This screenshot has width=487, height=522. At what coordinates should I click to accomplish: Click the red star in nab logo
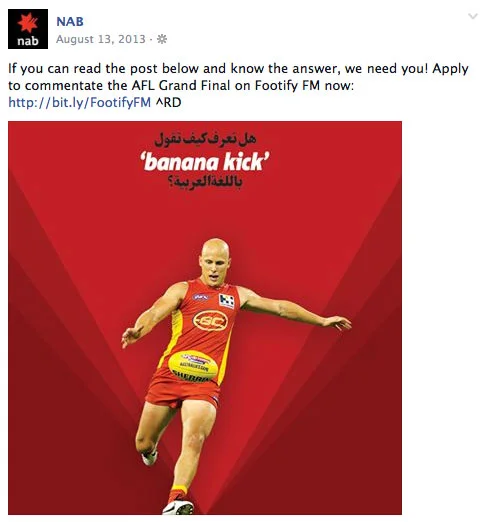pyautogui.click(x=28, y=23)
